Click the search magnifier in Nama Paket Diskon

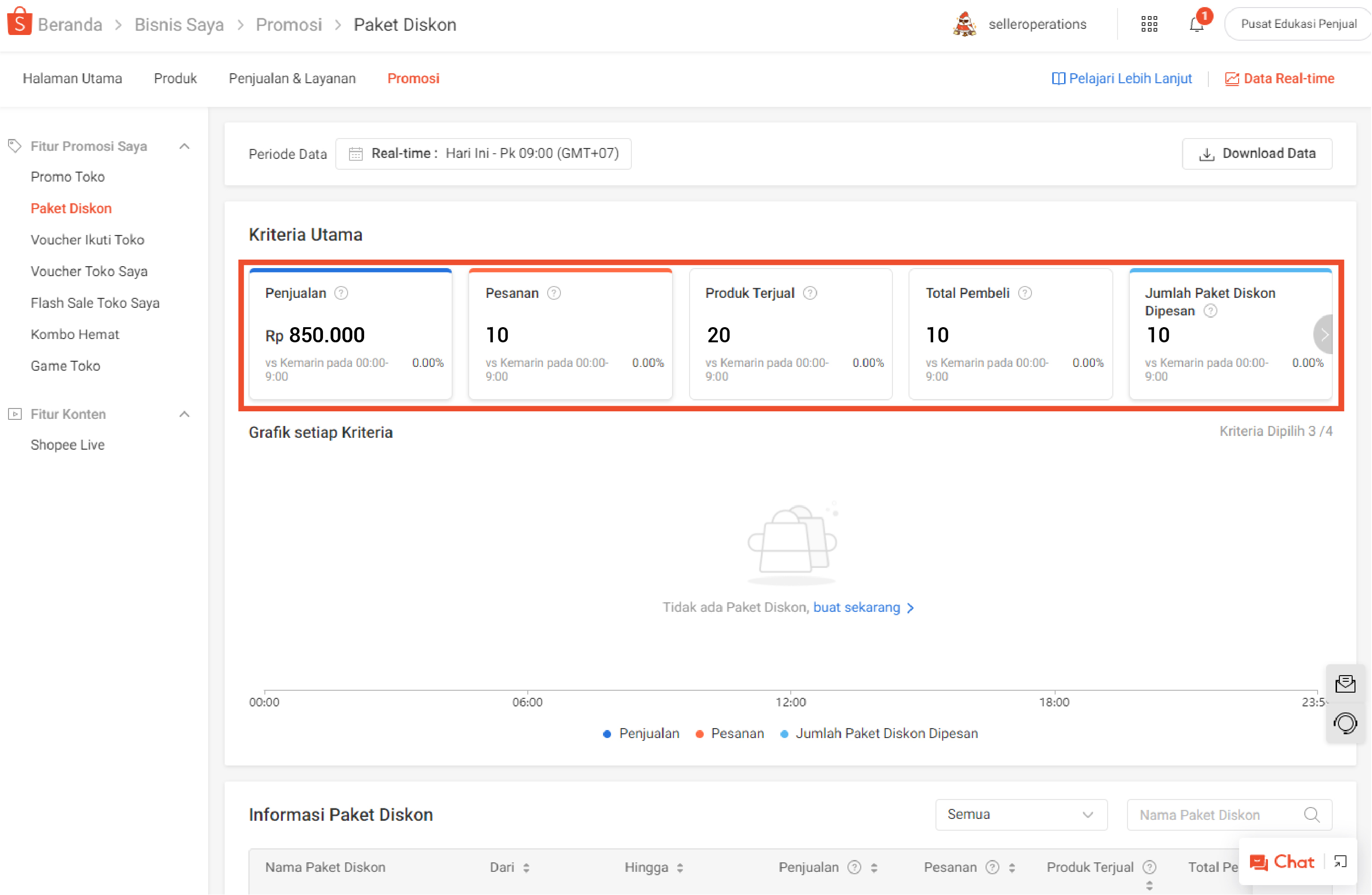[1311, 814]
